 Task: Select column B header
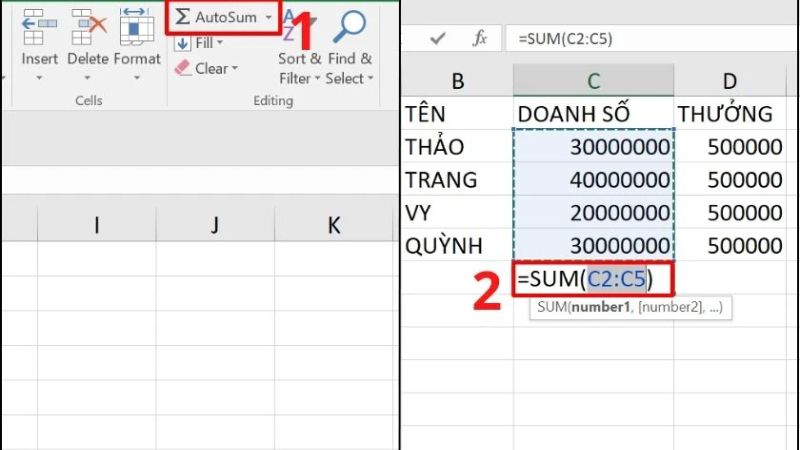pos(457,81)
